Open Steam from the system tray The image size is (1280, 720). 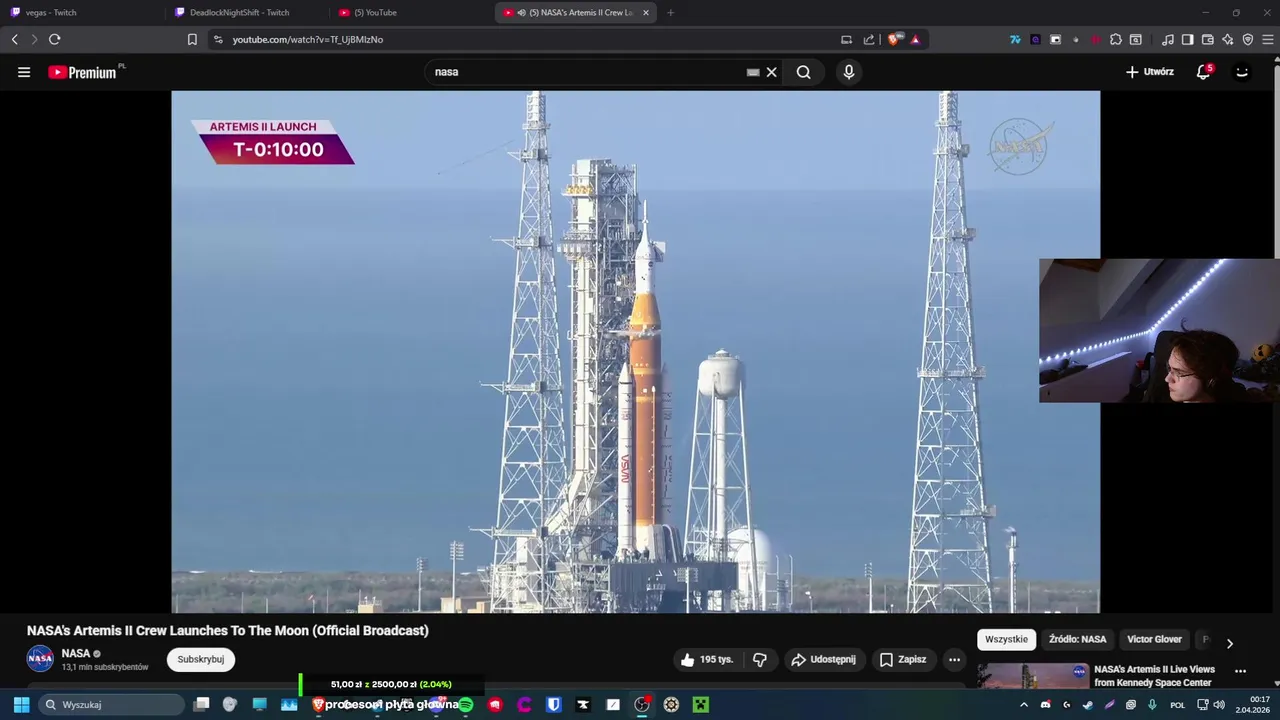(1088, 705)
